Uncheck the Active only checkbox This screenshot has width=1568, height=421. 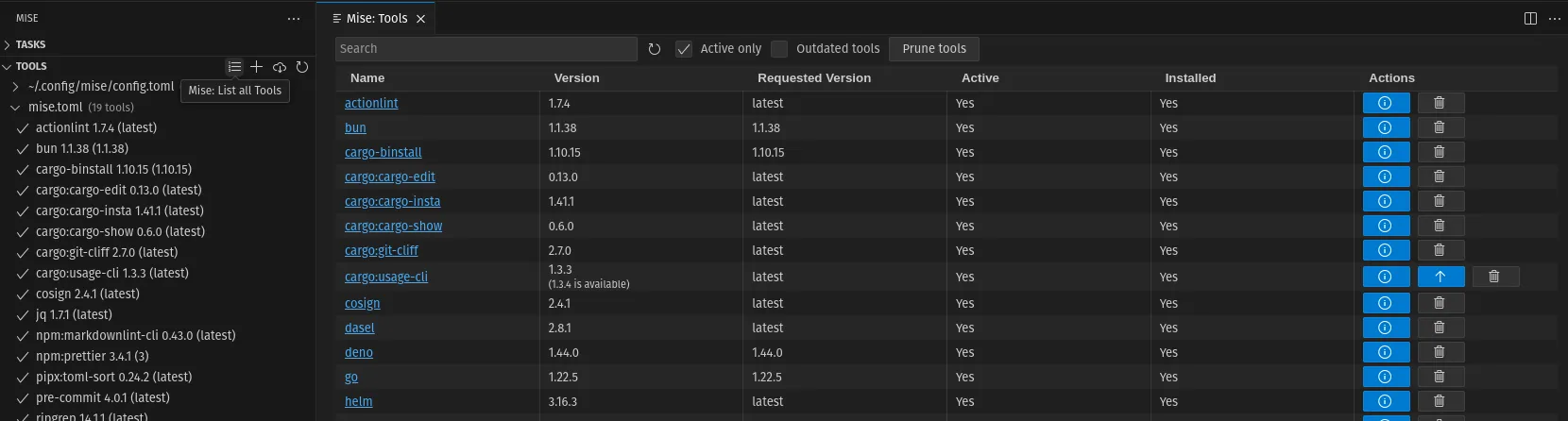click(684, 49)
